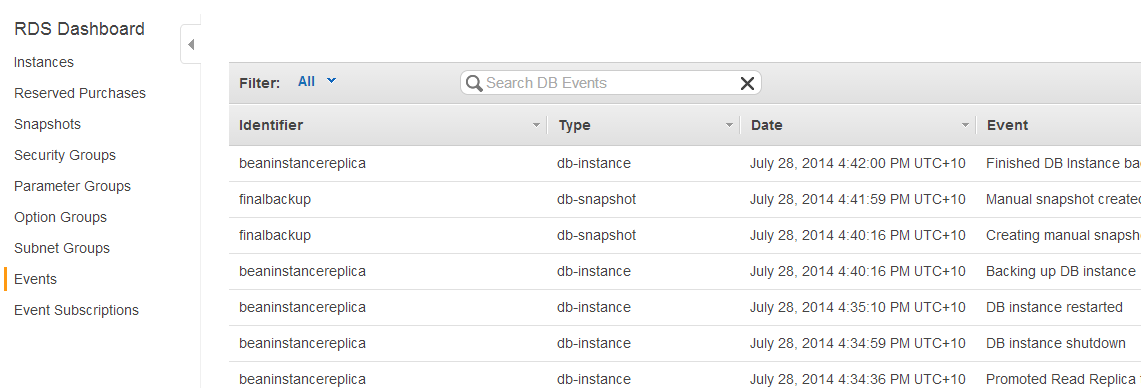Sort by the Date column header

point(766,125)
